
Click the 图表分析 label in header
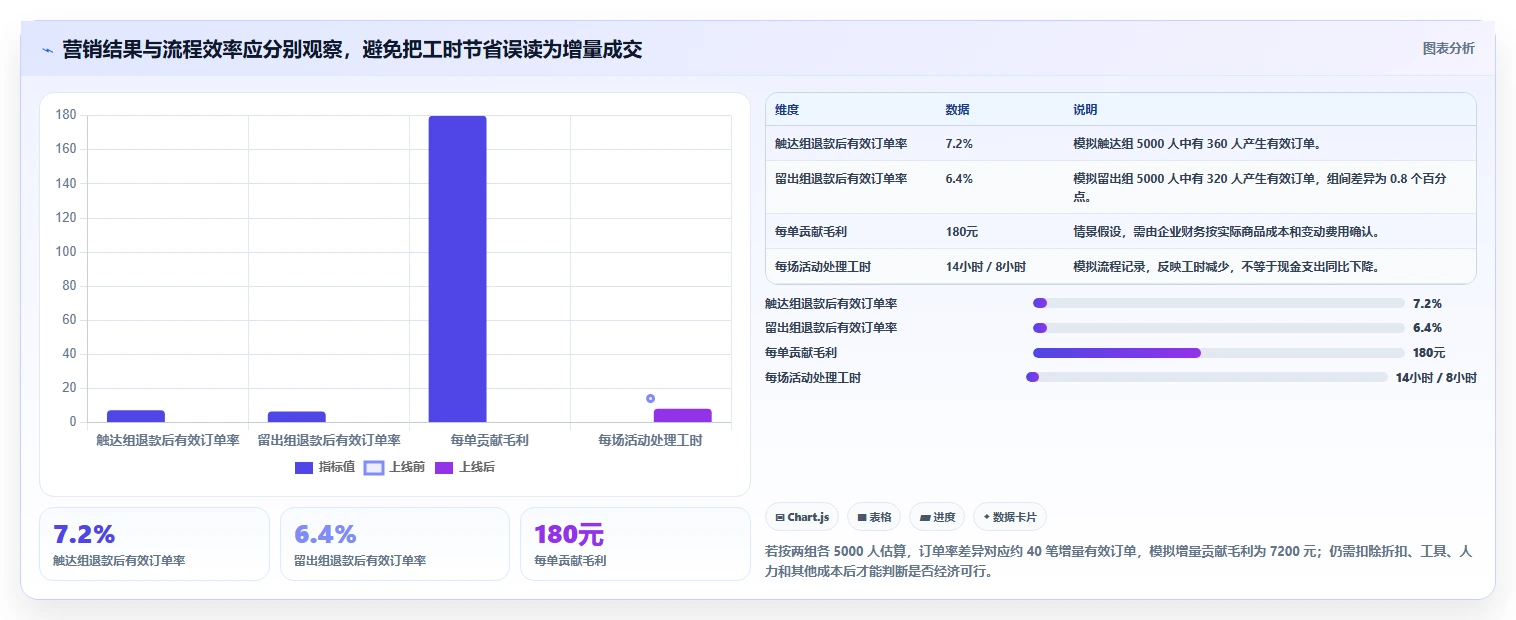pyautogui.click(x=1448, y=48)
